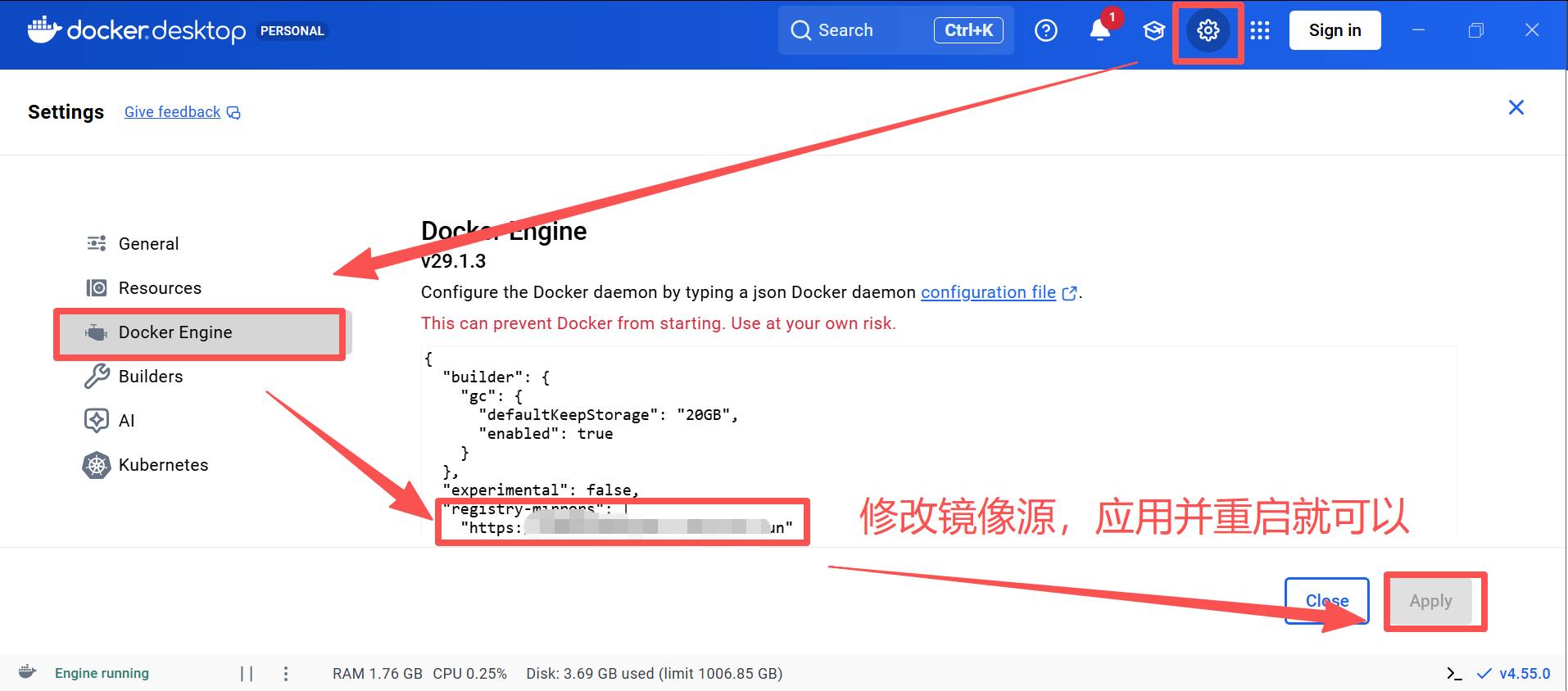Maximize the Docker Desktop window

(x=1476, y=30)
